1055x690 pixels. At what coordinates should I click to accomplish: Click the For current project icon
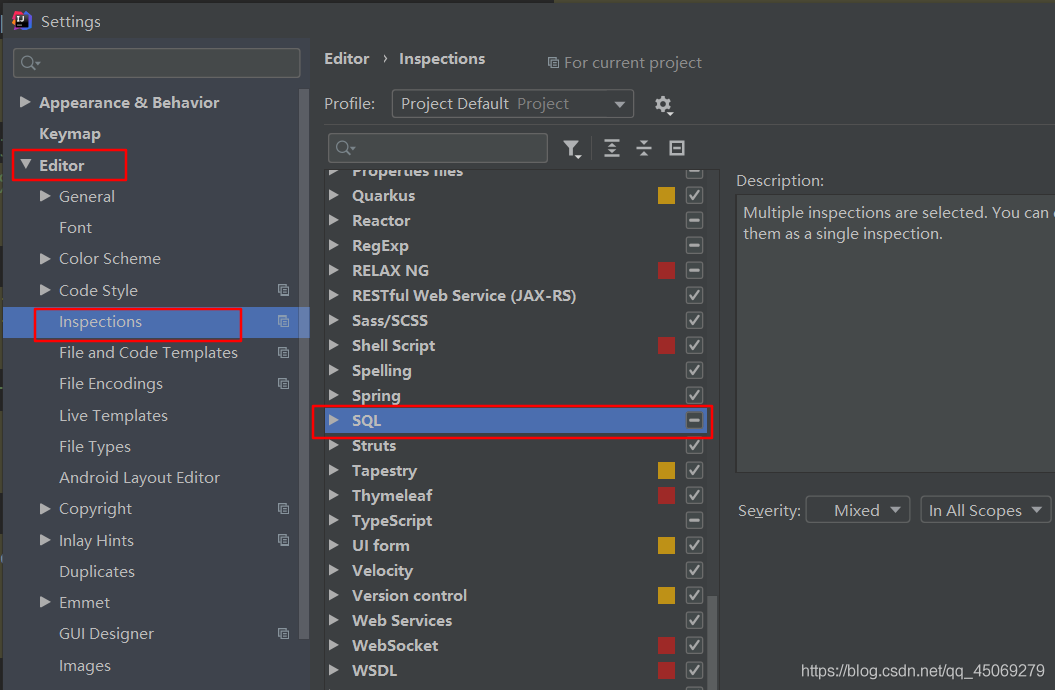click(x=553, y=63)
